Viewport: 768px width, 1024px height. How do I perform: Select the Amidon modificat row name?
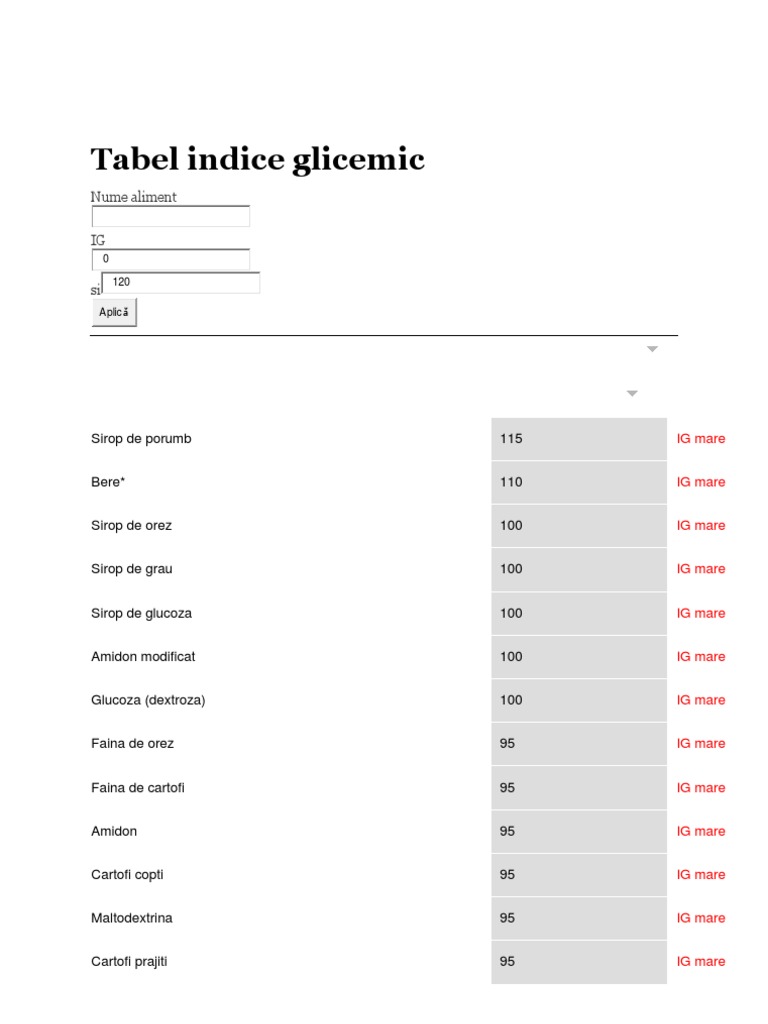click(143, 656)
